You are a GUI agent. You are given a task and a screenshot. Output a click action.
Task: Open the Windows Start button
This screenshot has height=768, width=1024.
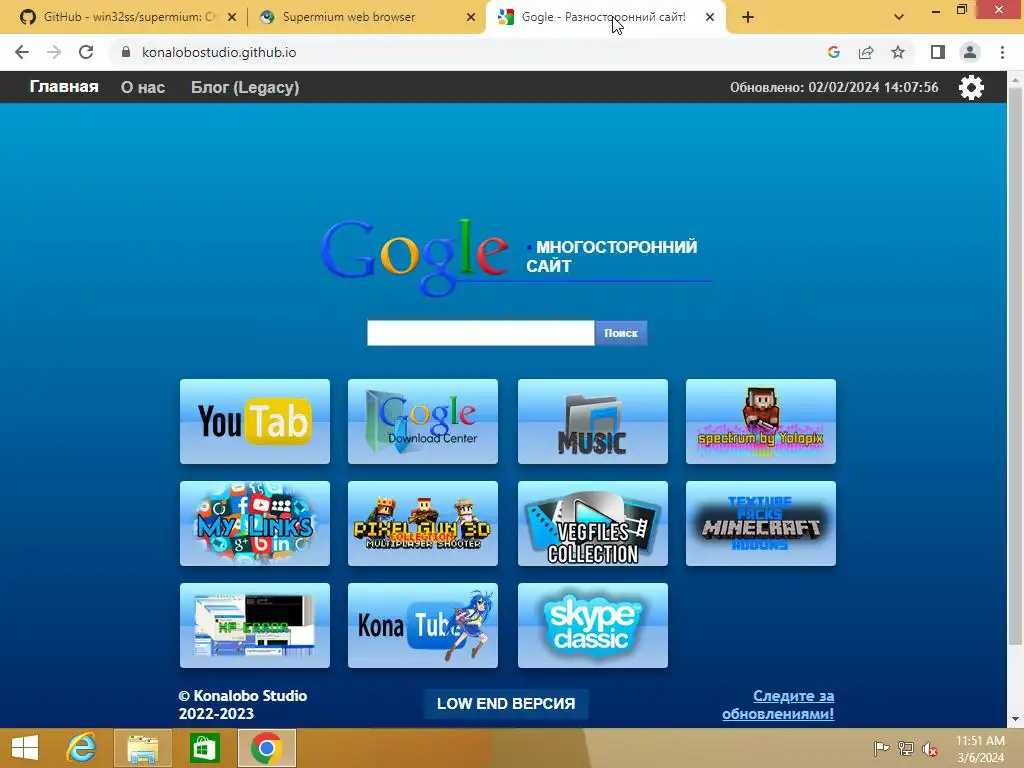25,748
